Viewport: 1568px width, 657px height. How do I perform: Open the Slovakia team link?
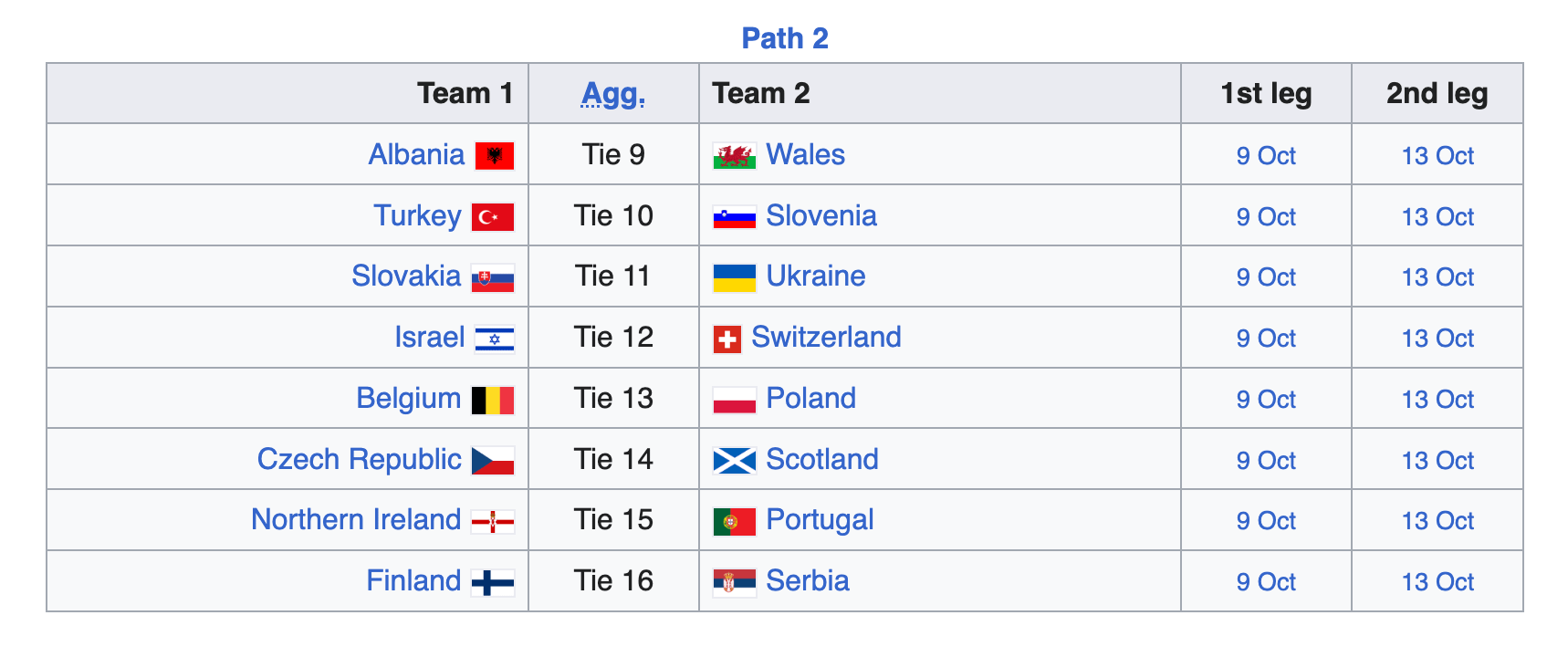point(406,276)
